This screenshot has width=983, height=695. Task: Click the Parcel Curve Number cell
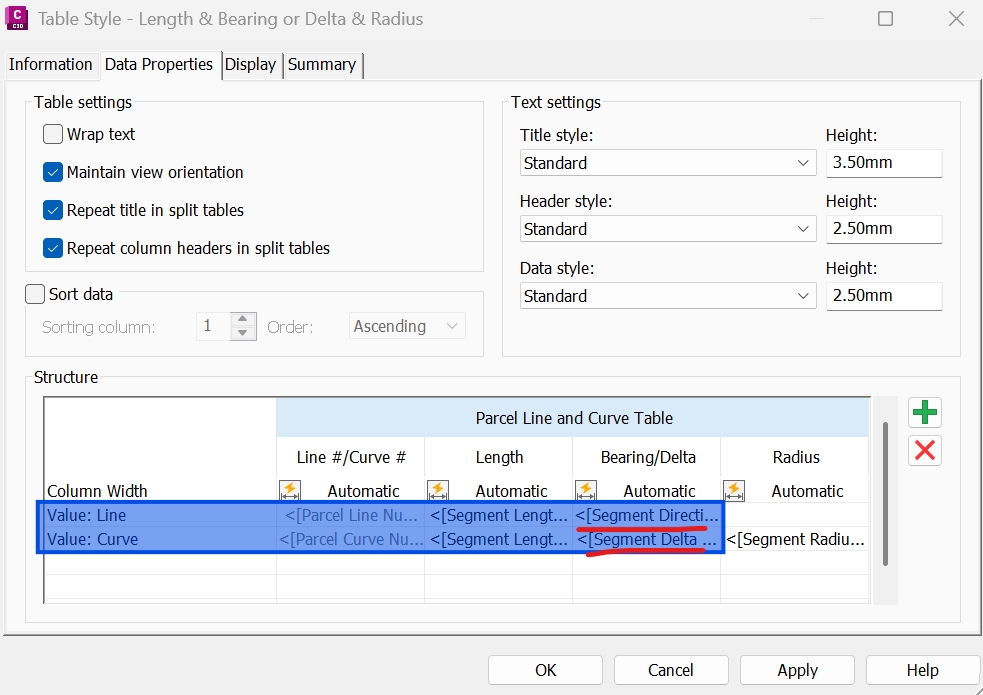pos(350,539)
